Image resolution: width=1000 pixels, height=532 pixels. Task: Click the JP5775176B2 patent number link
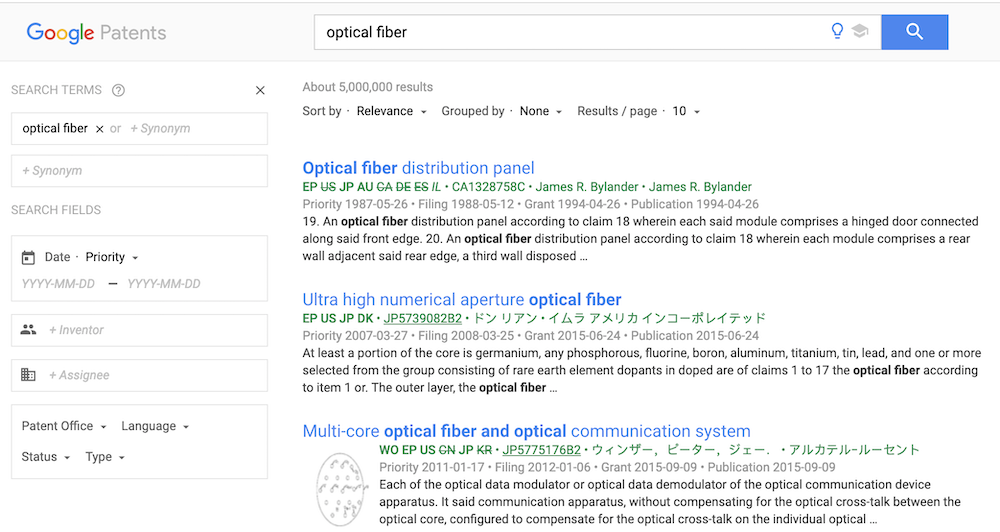541,450
